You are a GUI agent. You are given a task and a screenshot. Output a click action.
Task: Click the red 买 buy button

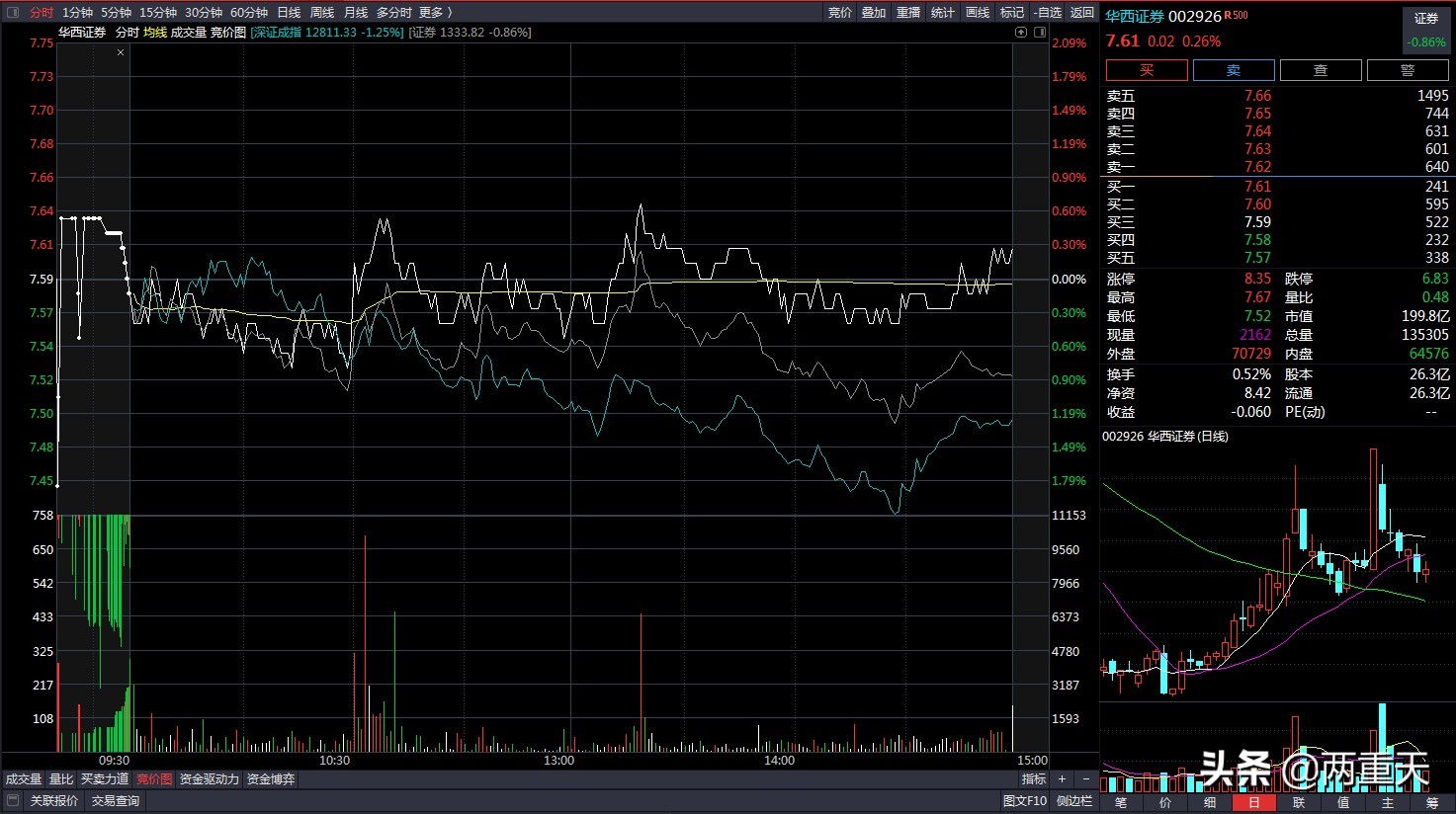tap(1147, 70)
